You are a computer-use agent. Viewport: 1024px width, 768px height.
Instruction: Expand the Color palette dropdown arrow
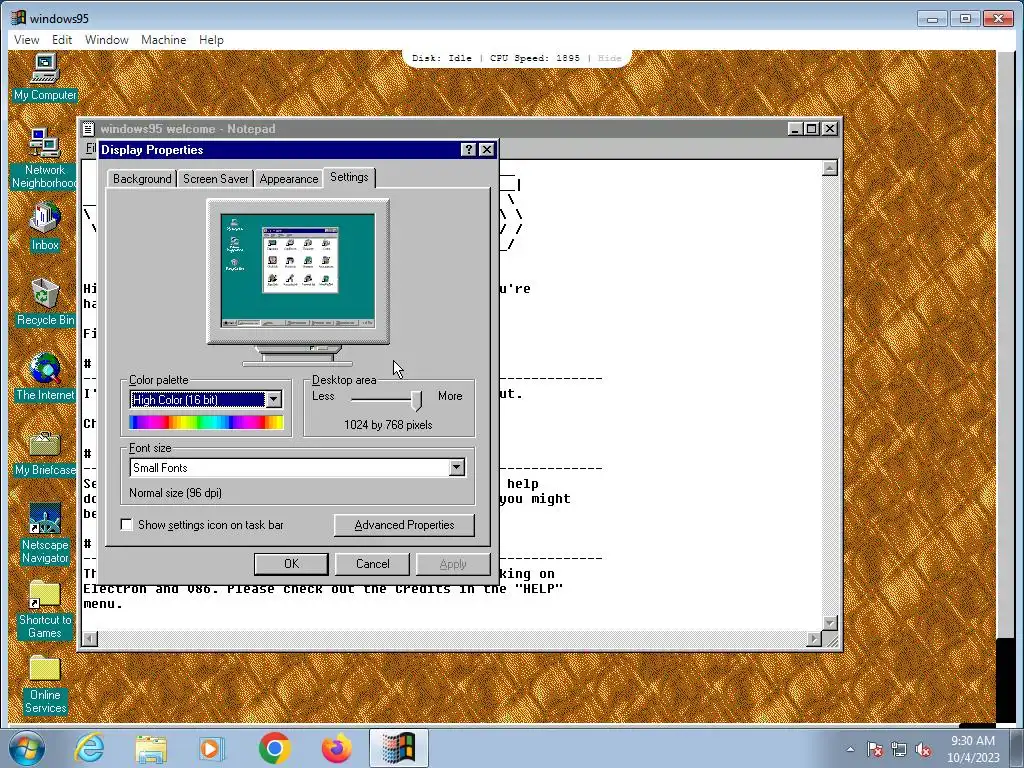274,399
